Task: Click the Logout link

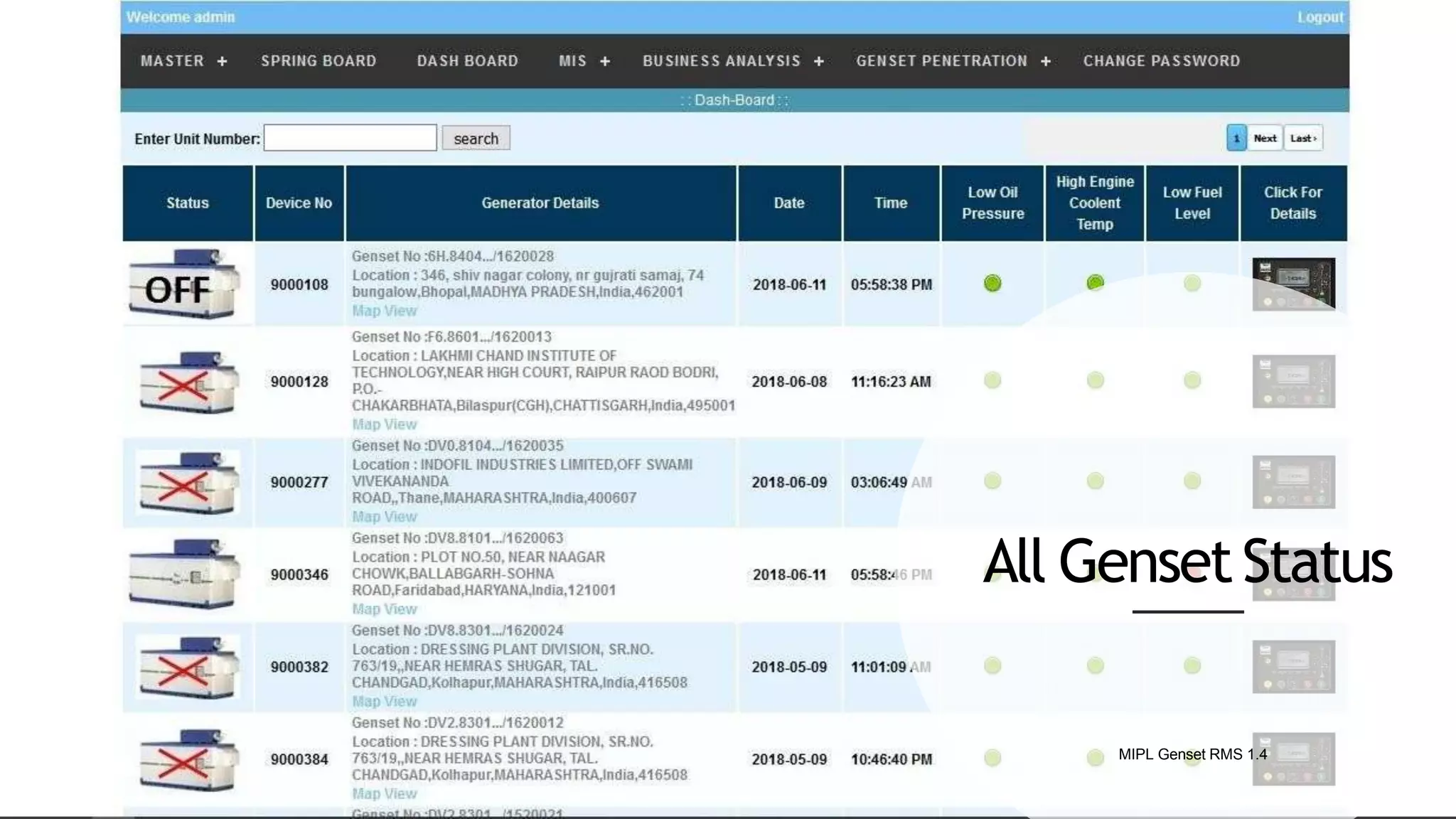Action: 1320,17
